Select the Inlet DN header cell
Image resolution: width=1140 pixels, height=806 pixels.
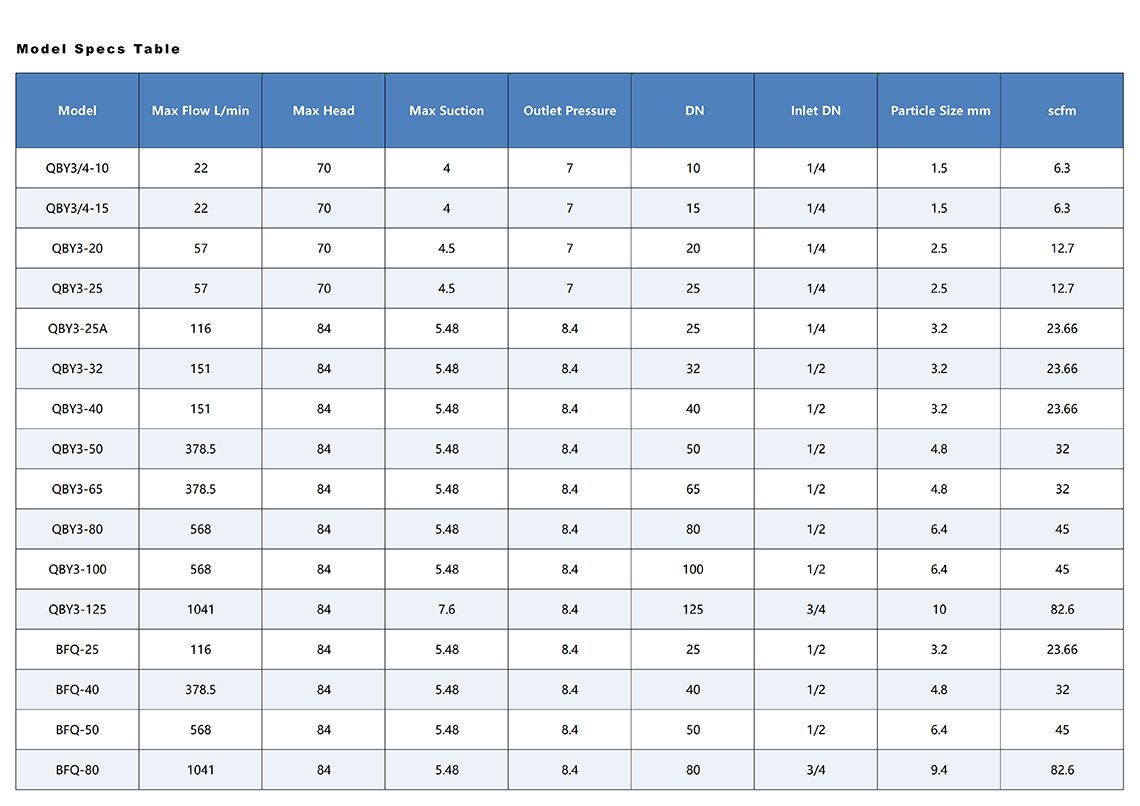[x=816, y=110]
